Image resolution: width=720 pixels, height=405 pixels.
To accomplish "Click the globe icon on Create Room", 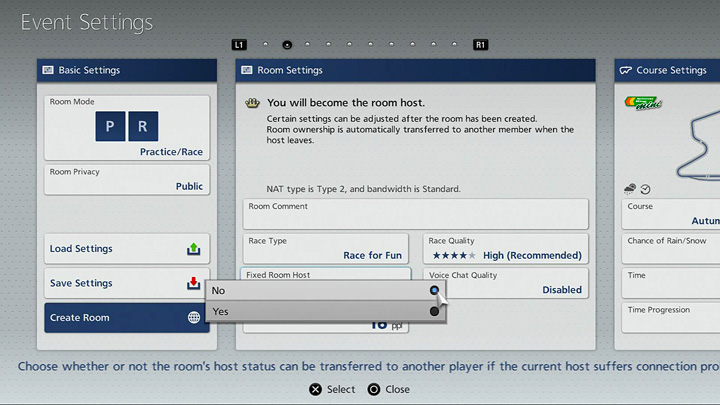I will (x=194, y=318).
